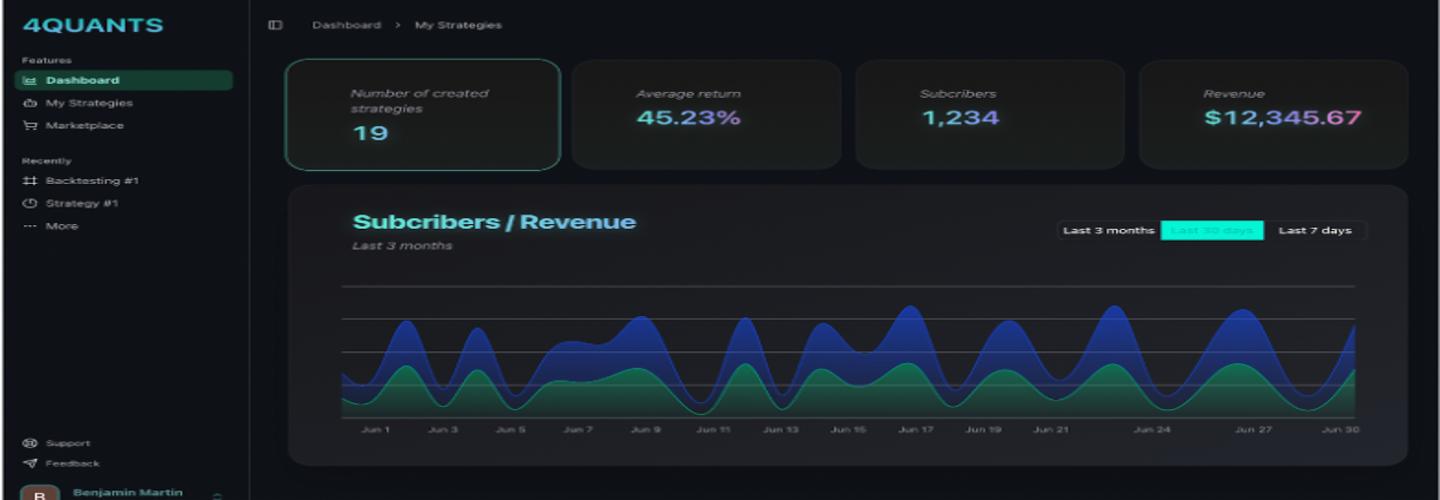Click the Strategy #1 icon

[30, 204]
